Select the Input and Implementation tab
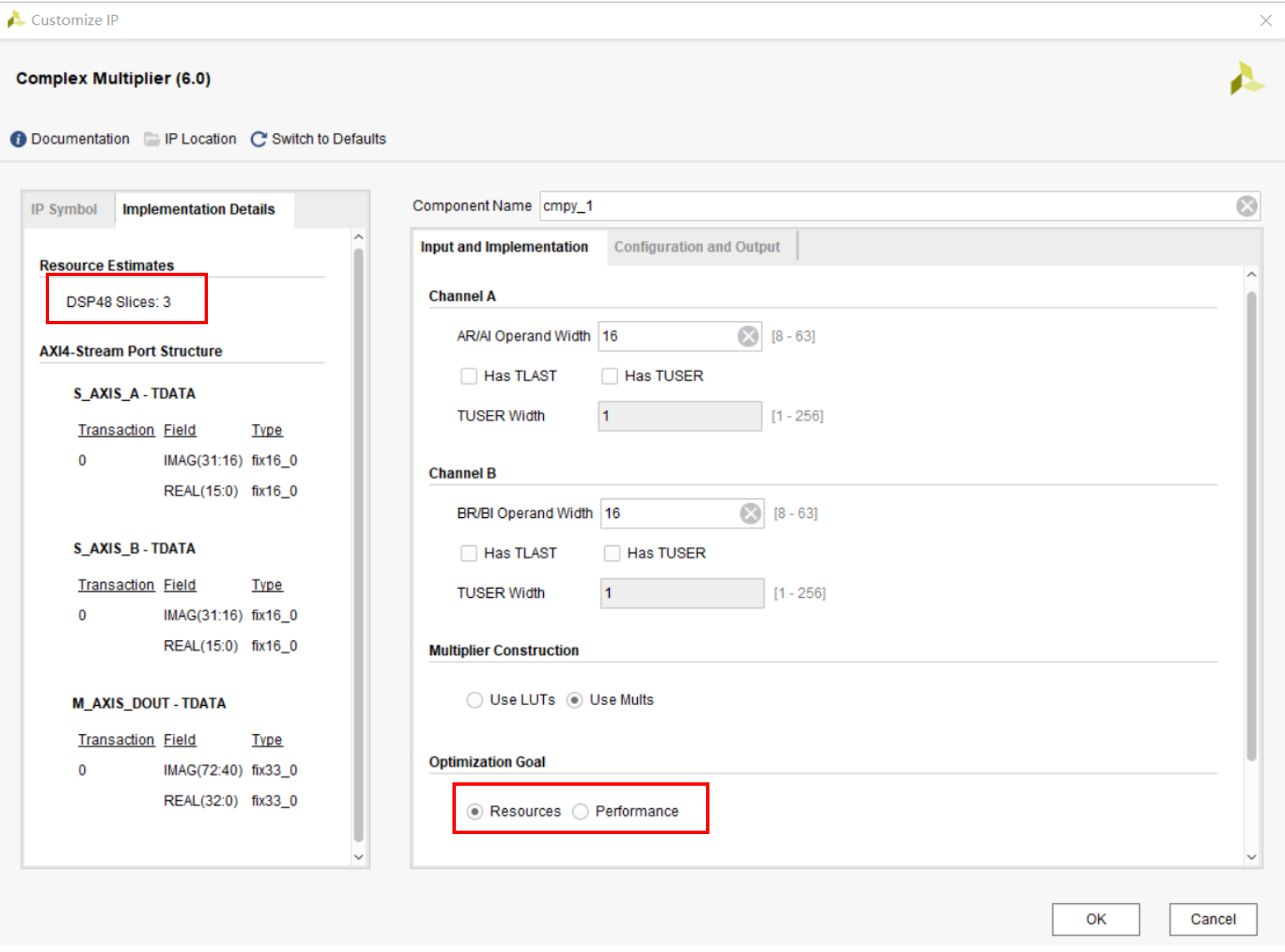 coord(505,247)
